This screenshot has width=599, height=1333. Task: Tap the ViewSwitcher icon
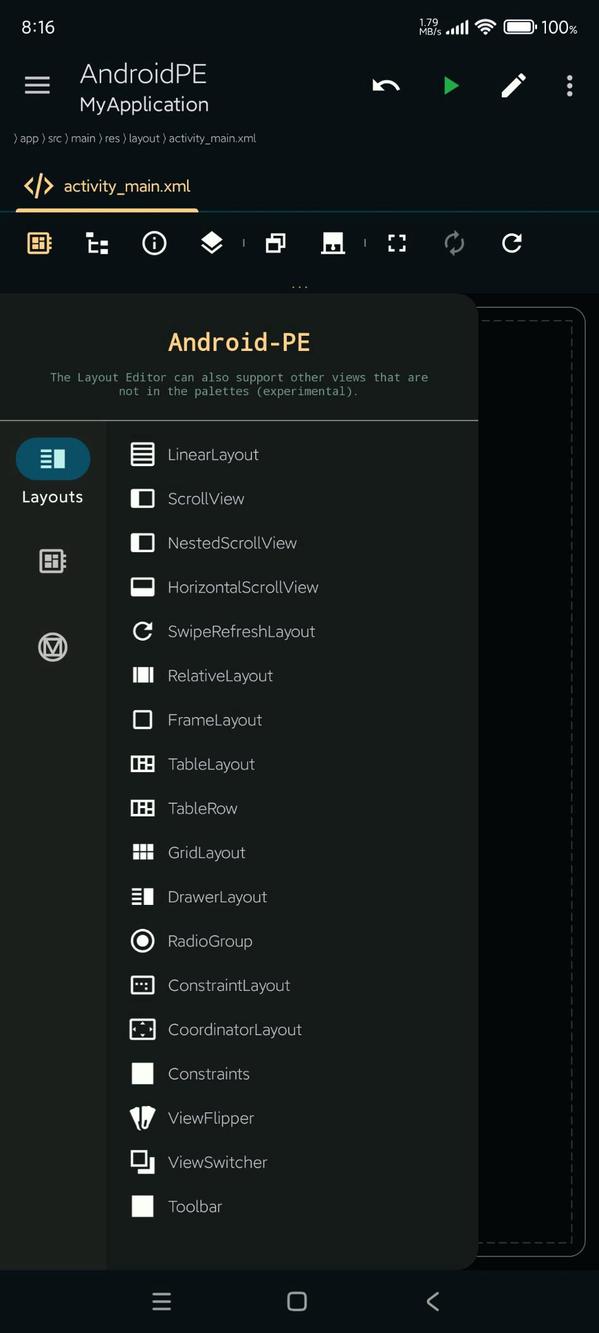(x=143, y=1162)
